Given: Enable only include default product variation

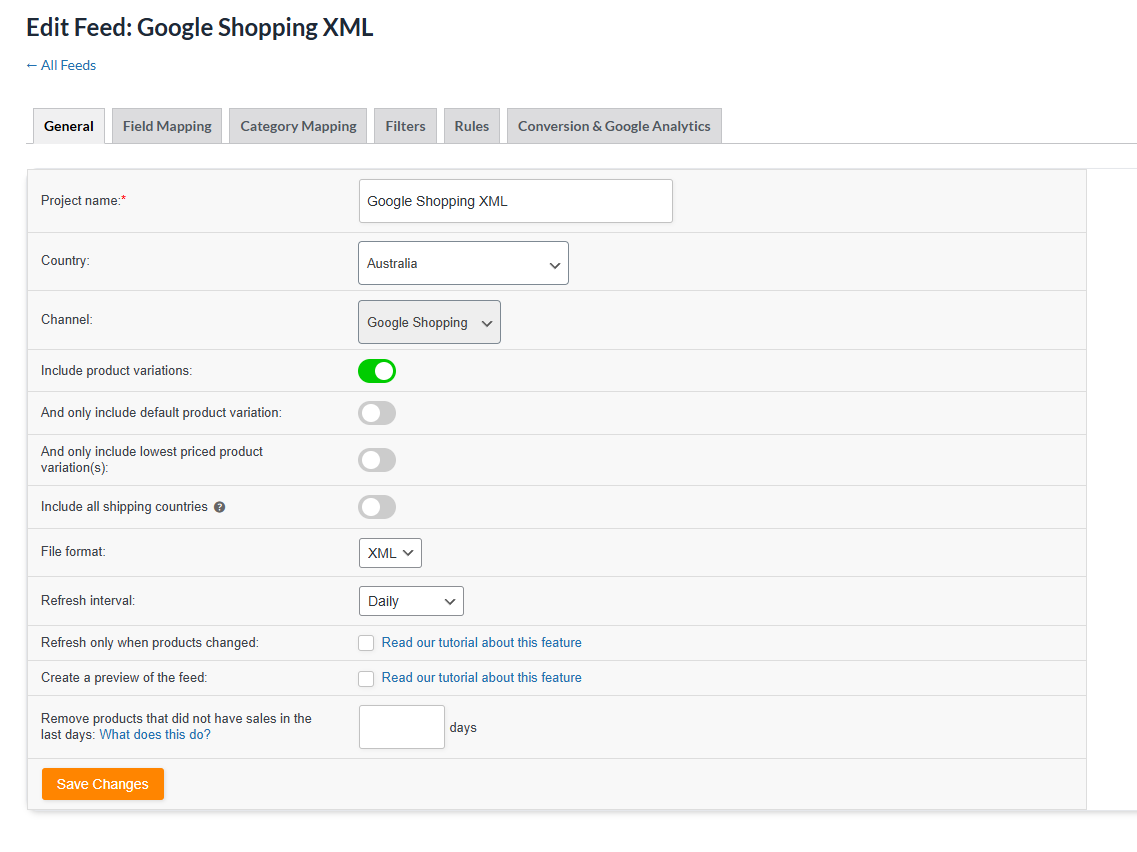Looking at the screenshot, I should point(377,413).
